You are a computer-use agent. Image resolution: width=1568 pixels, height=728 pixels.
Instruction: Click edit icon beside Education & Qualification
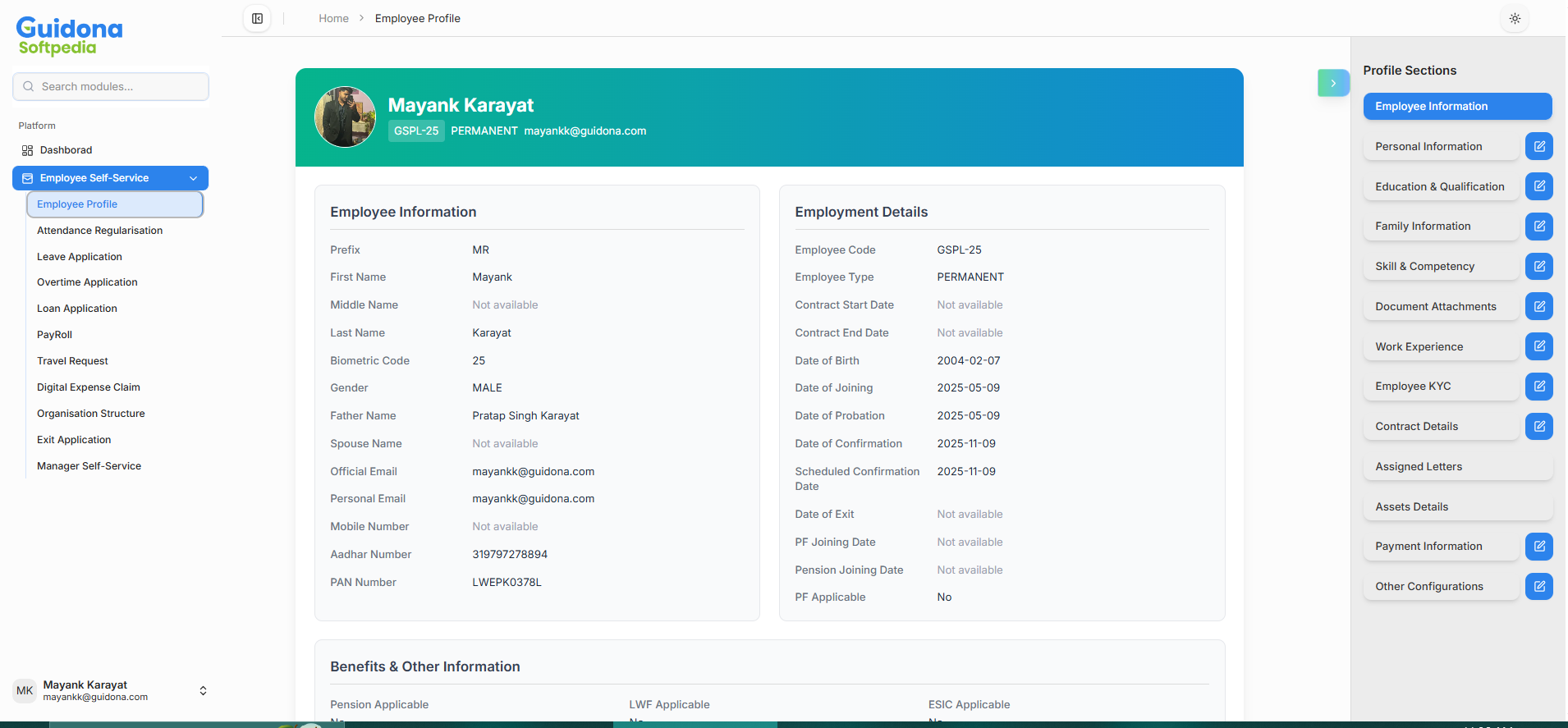click(x=1538, y=186)
